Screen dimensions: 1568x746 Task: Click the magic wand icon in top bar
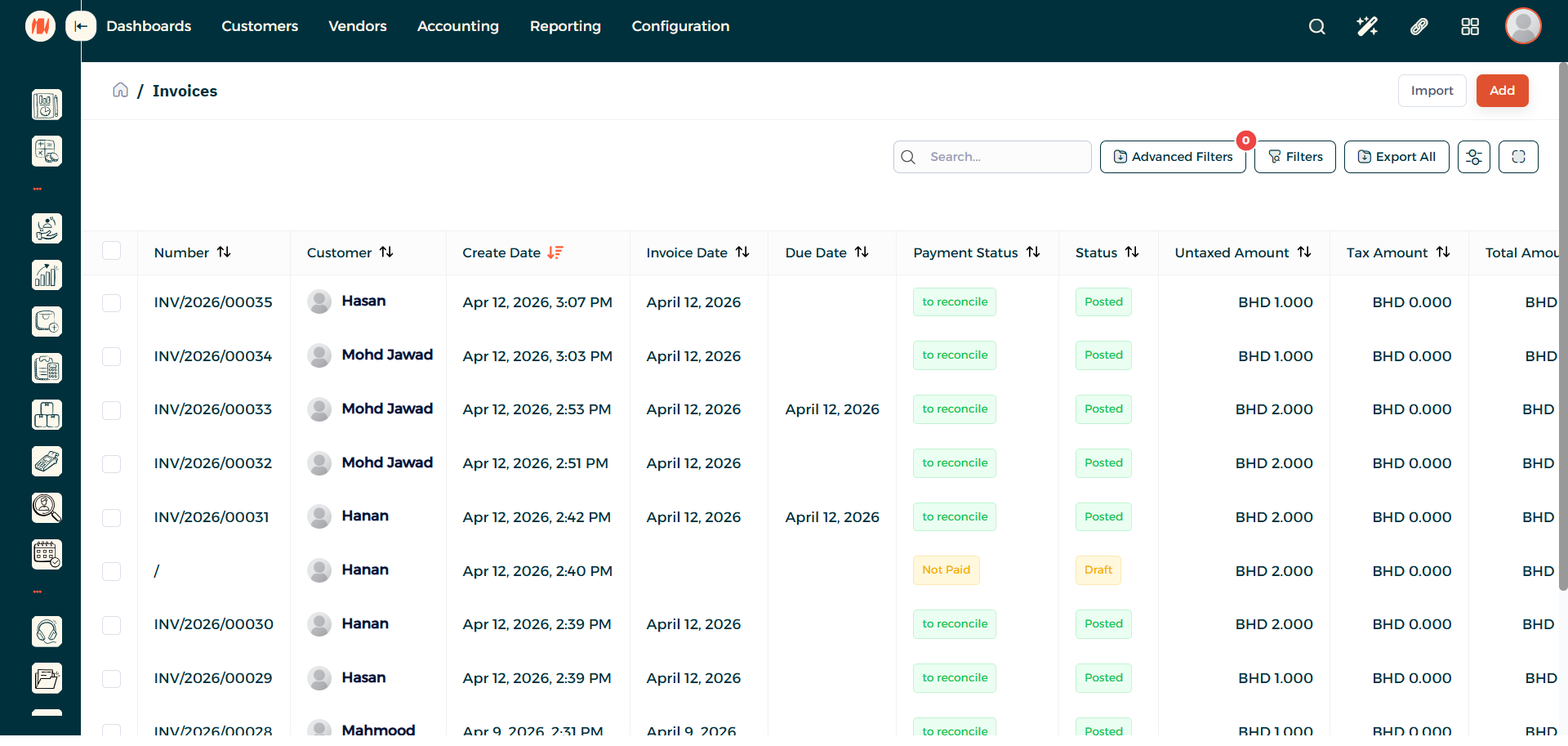click(x=1367, y=27)
